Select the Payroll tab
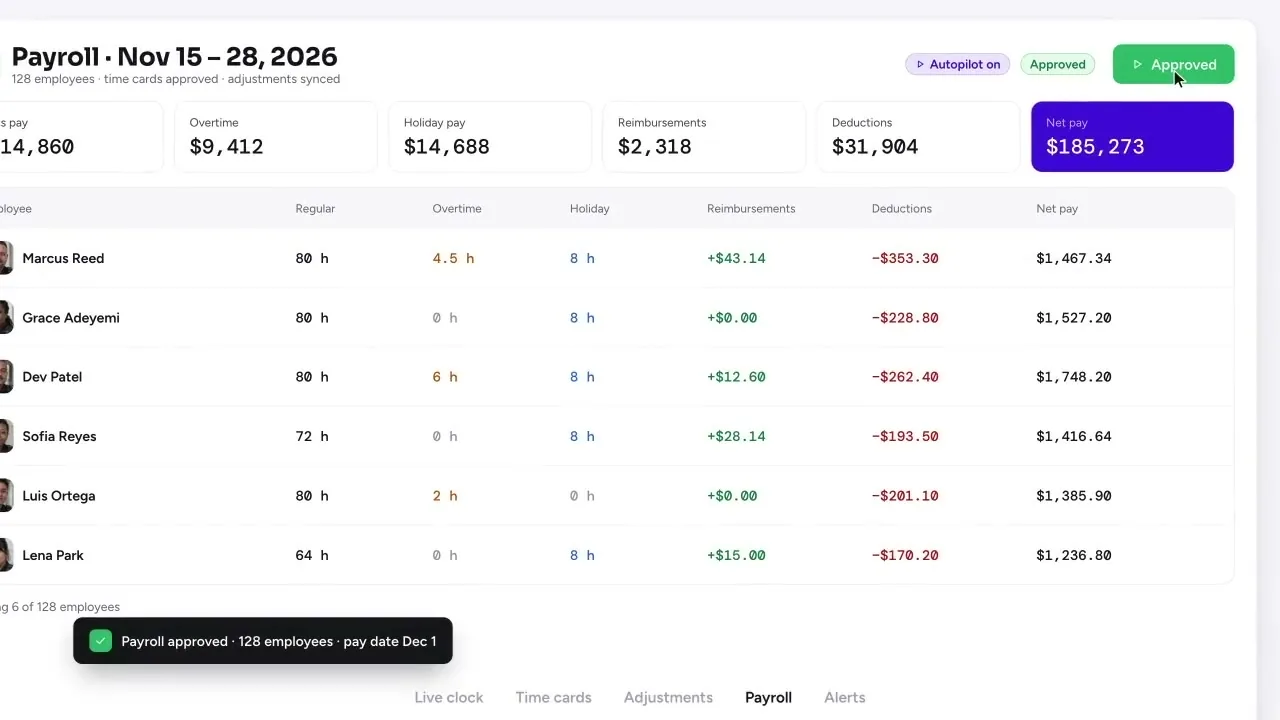The height and width of the screenshot is (720, 1280). [x=768, y=697]
